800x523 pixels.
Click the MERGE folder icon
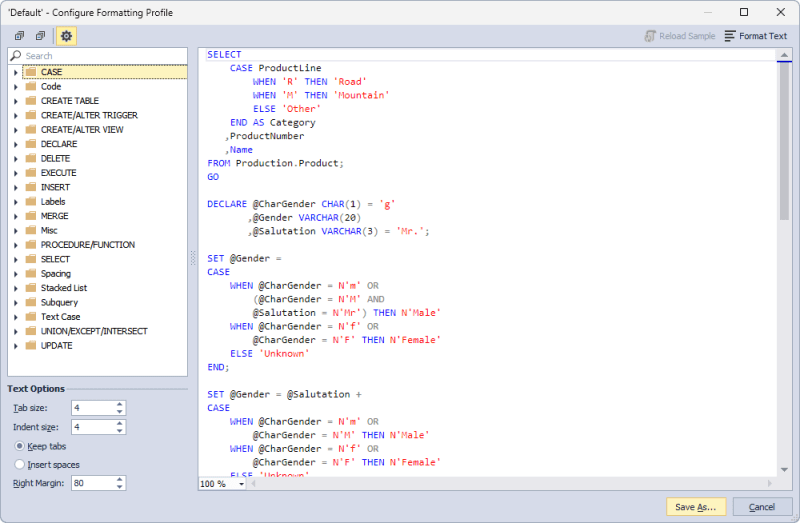click(31, 216)
